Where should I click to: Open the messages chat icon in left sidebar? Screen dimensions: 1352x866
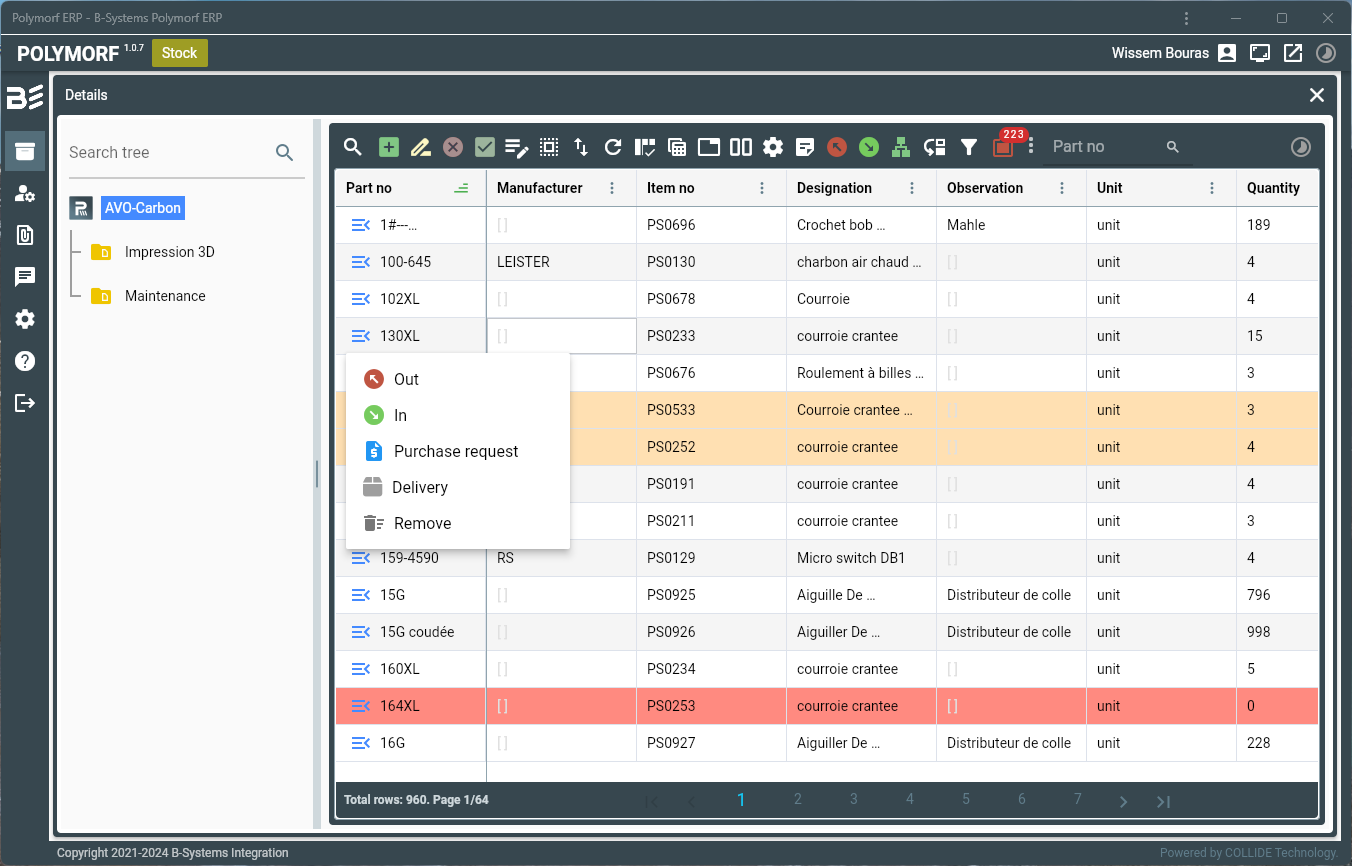25,277
